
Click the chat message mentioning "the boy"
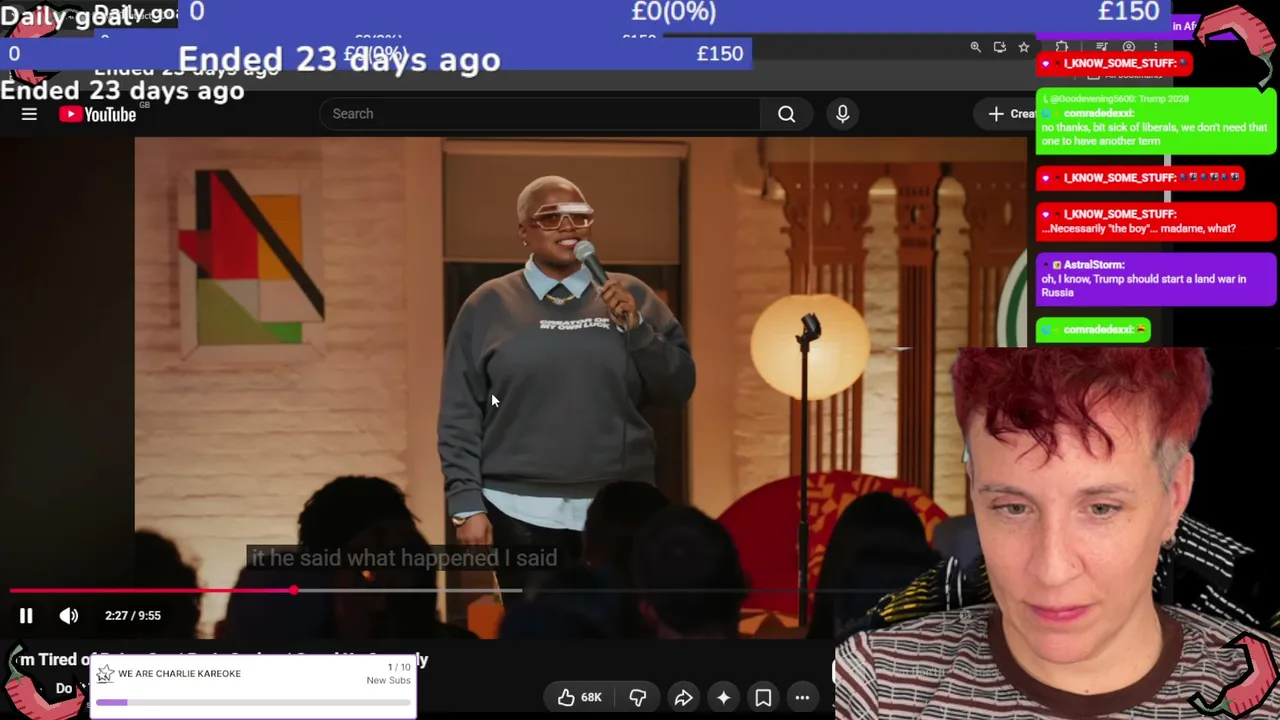point(1156,222)
